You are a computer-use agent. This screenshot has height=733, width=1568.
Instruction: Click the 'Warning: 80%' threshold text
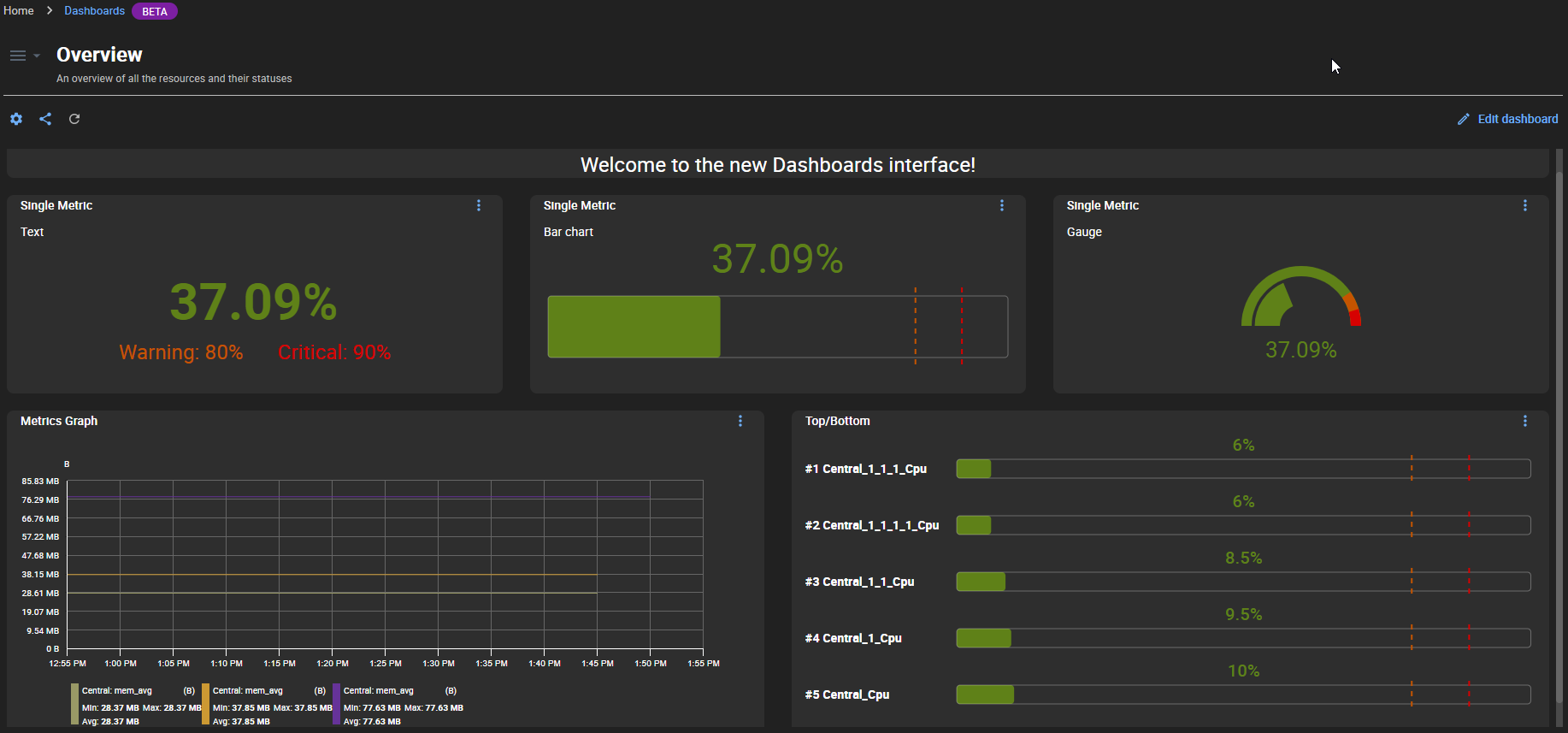181,352
